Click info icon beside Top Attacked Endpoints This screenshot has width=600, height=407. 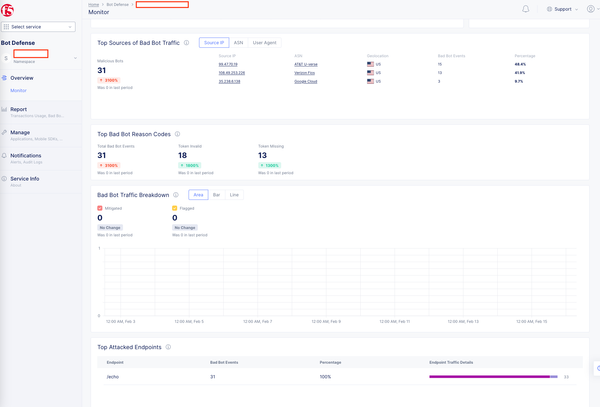(168, 347)
